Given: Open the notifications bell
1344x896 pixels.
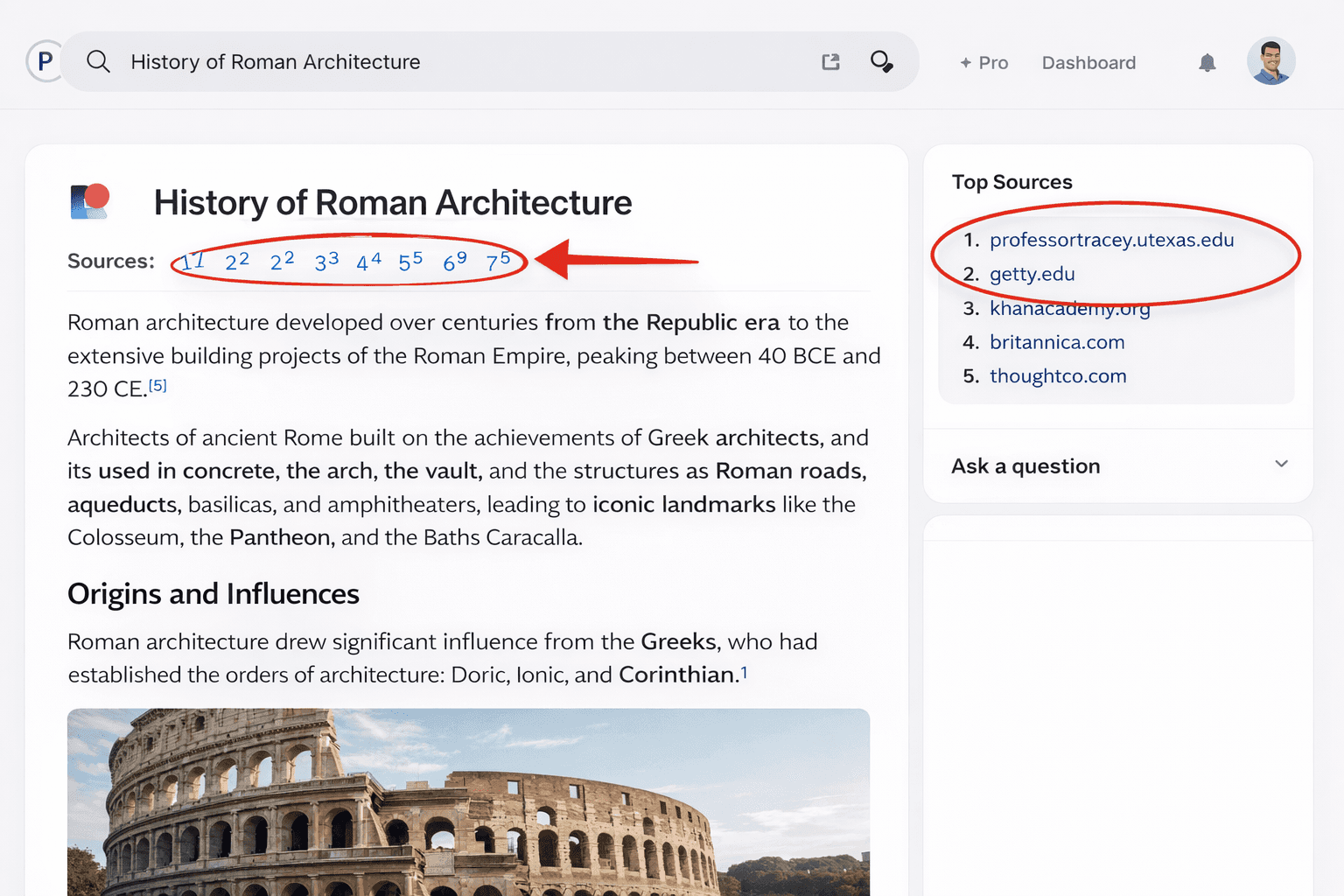Looking at the screenshot, I should point(1207,62).
